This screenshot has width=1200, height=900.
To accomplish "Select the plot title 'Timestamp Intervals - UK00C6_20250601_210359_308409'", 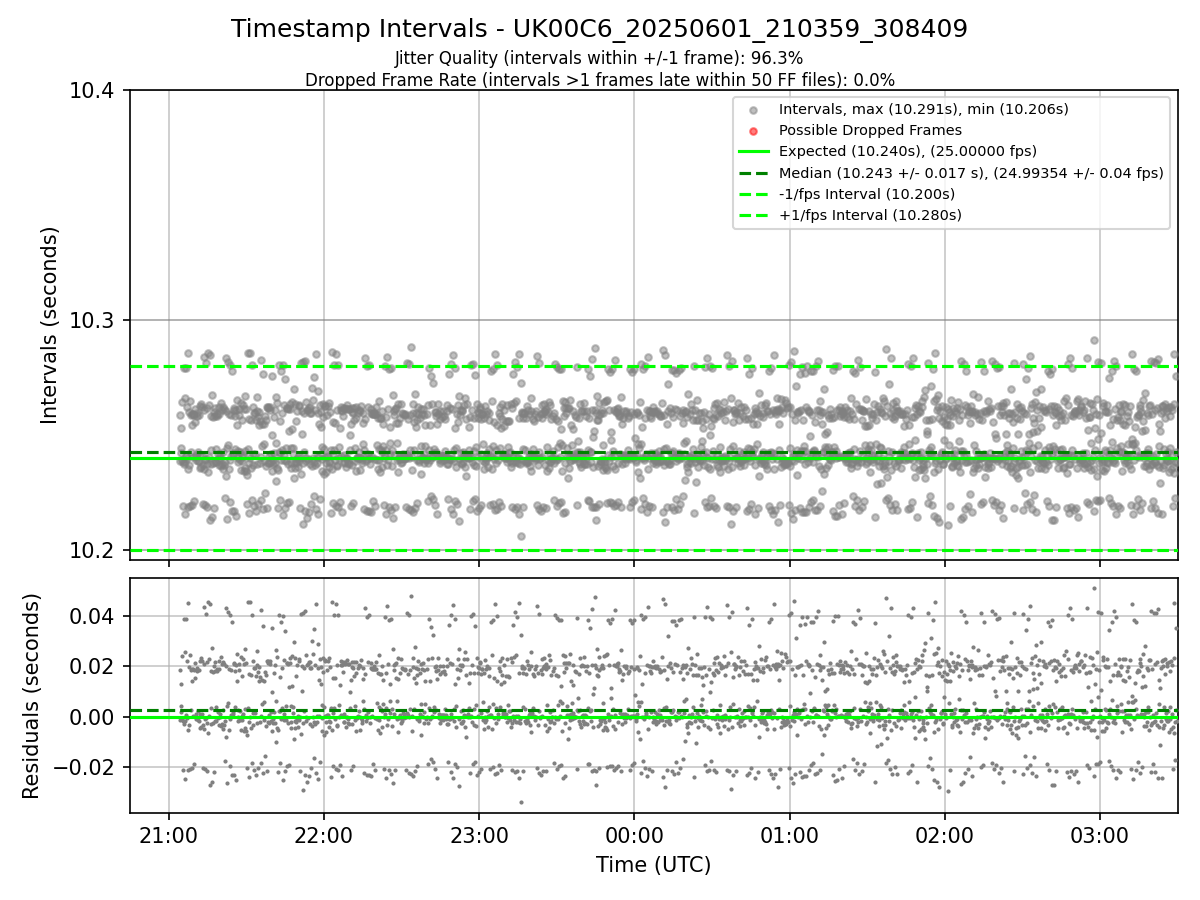I will click(x=599, y=29).
